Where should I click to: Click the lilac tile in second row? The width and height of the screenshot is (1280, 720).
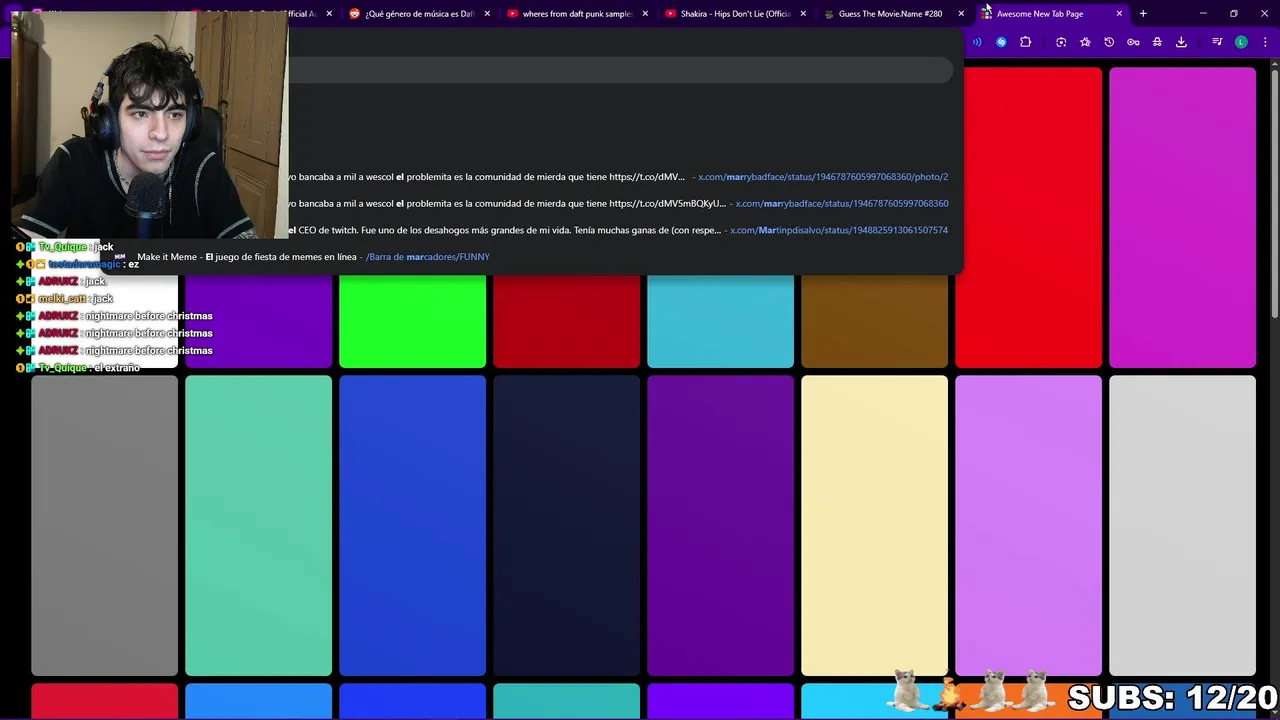tap(1028, 526)
